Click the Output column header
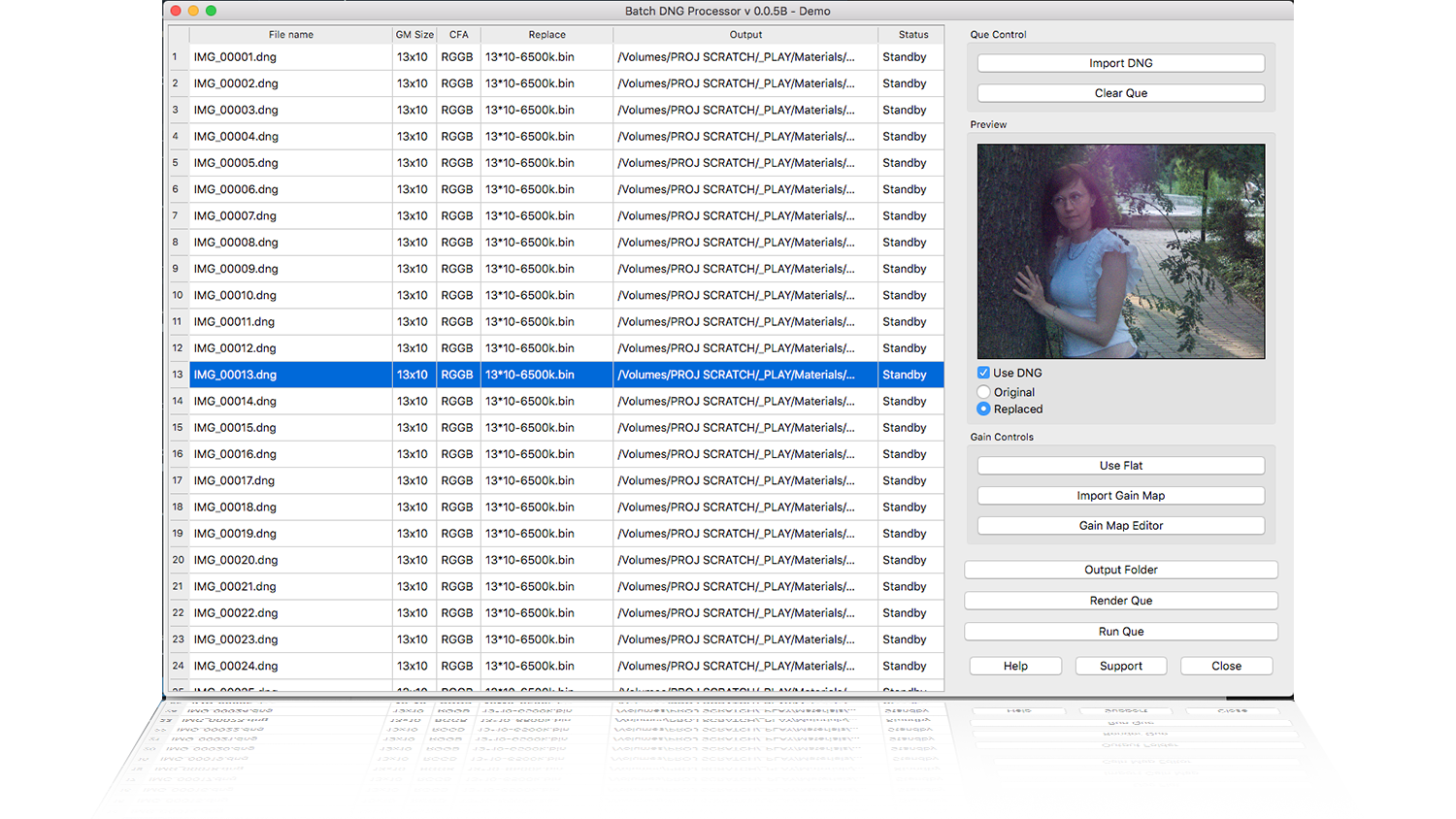Screen dimensions: 1456x819 tap(745, 35)
